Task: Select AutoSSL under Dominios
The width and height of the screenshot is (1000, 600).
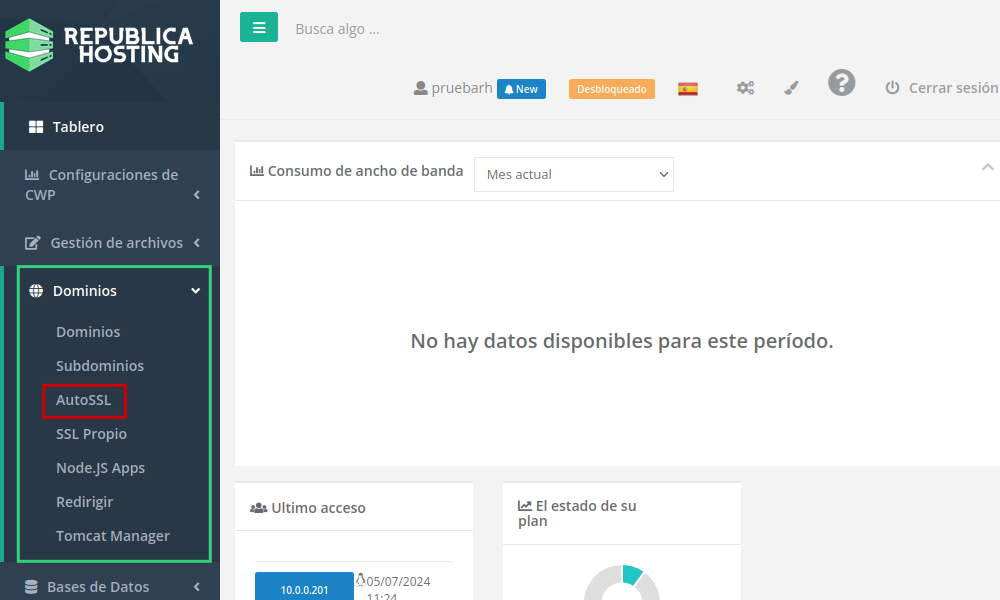Action: tap(84, 400)
